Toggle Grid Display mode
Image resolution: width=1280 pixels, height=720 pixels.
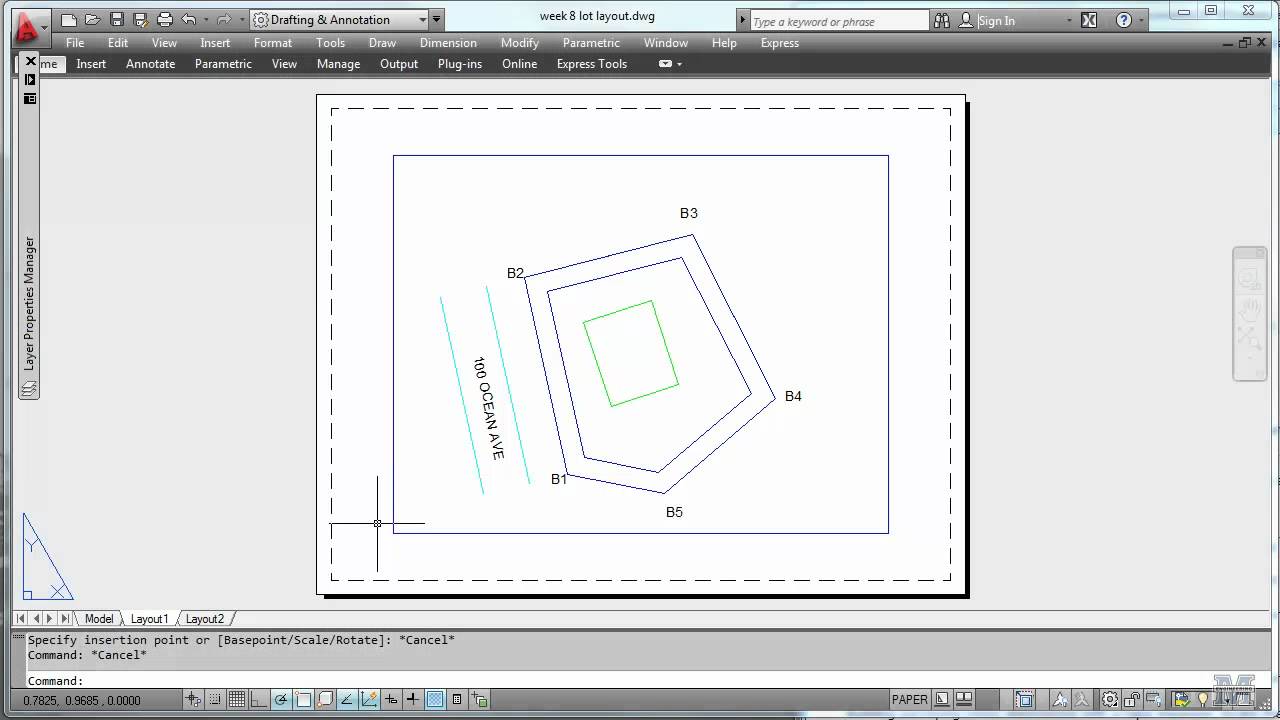coord(237,699)
